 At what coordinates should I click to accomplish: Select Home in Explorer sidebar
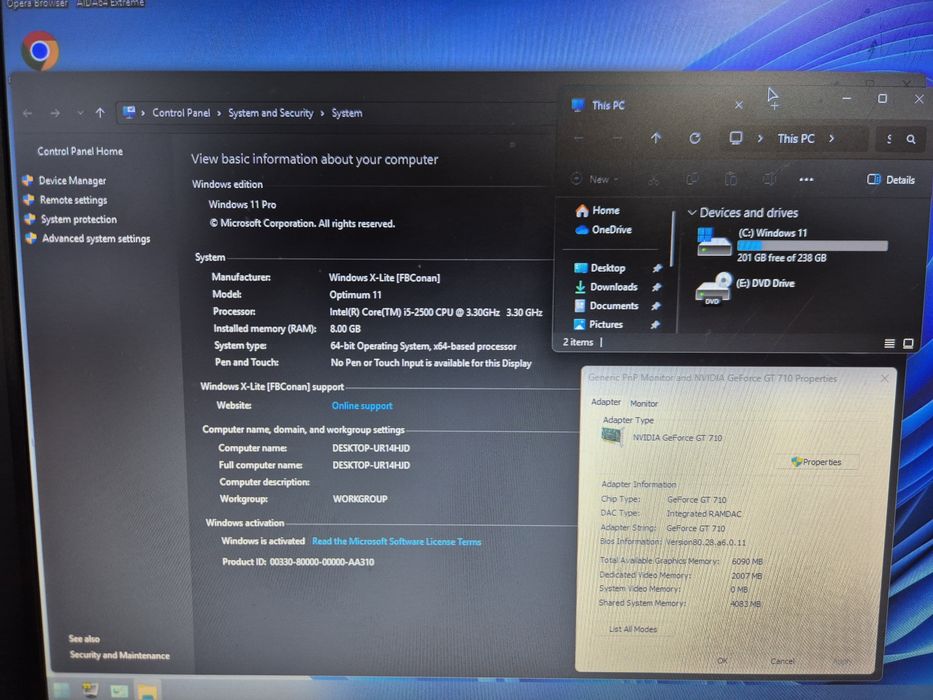[x=598, y=210]
